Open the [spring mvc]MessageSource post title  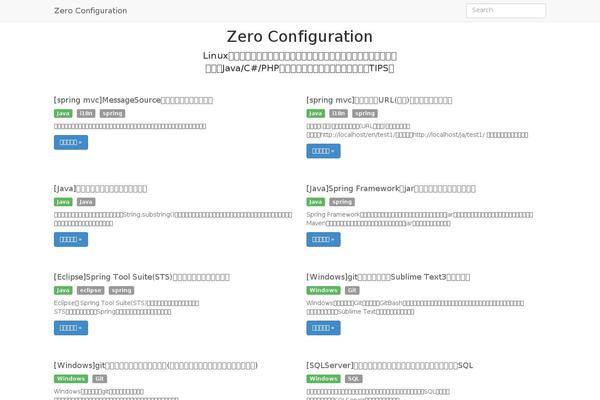(x=133, y=100)
